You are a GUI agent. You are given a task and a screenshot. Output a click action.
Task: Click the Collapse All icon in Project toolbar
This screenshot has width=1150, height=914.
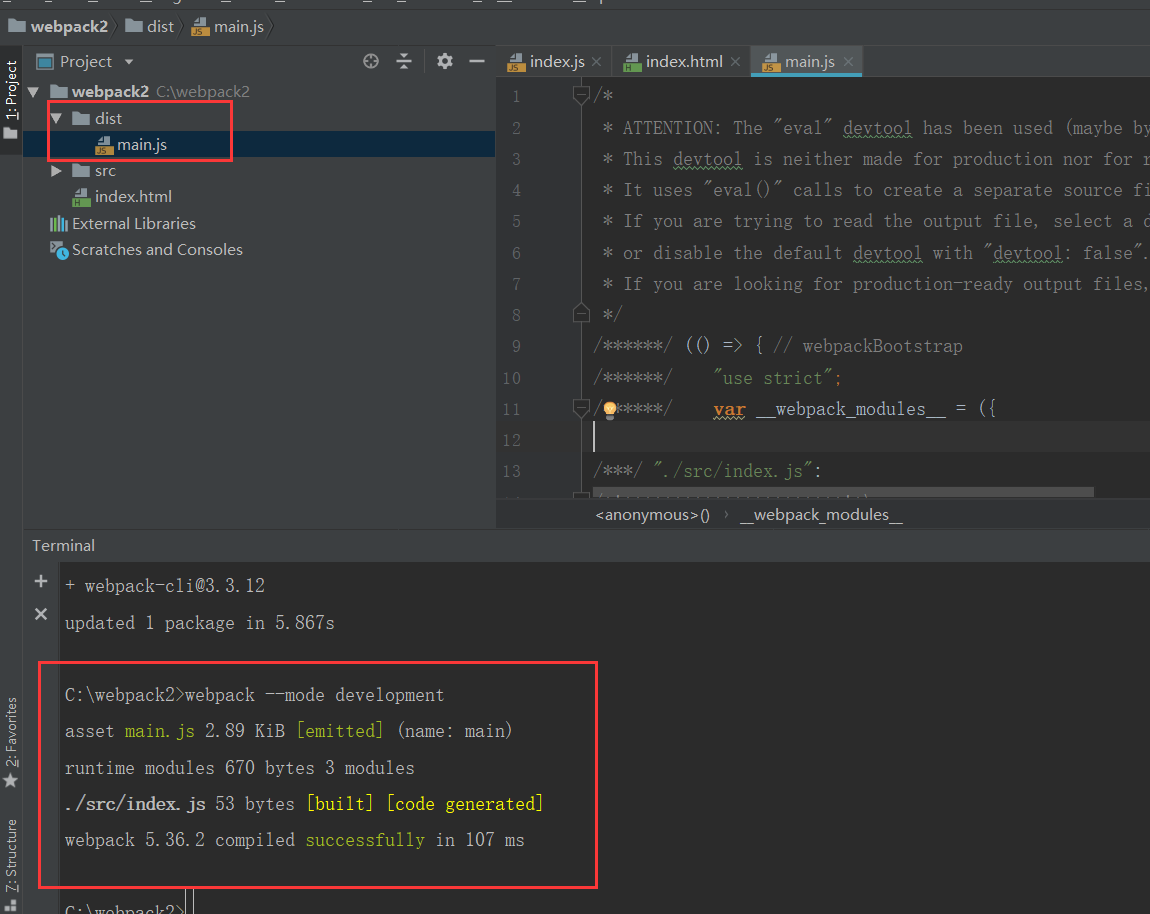(x=404, y=61)
